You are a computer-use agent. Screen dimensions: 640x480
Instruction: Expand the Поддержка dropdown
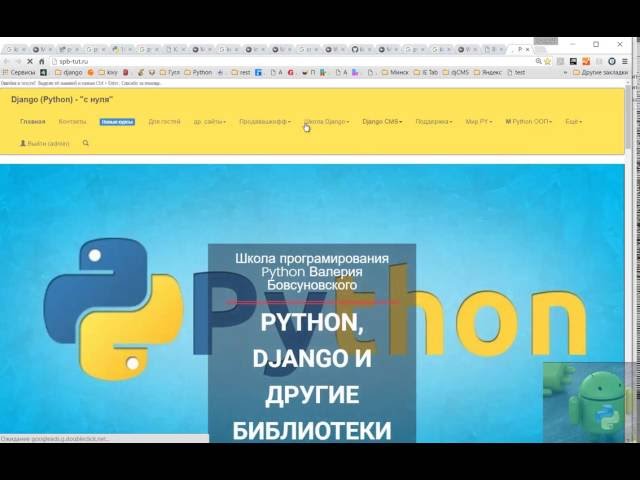(434, 121)
